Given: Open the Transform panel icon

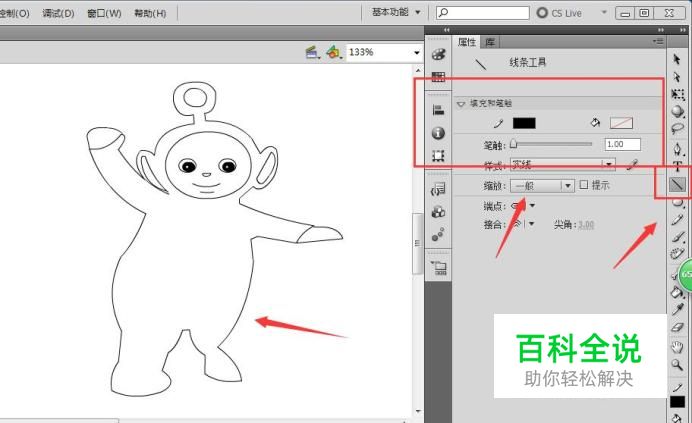Looking at the screenshot, I should 438,155.
